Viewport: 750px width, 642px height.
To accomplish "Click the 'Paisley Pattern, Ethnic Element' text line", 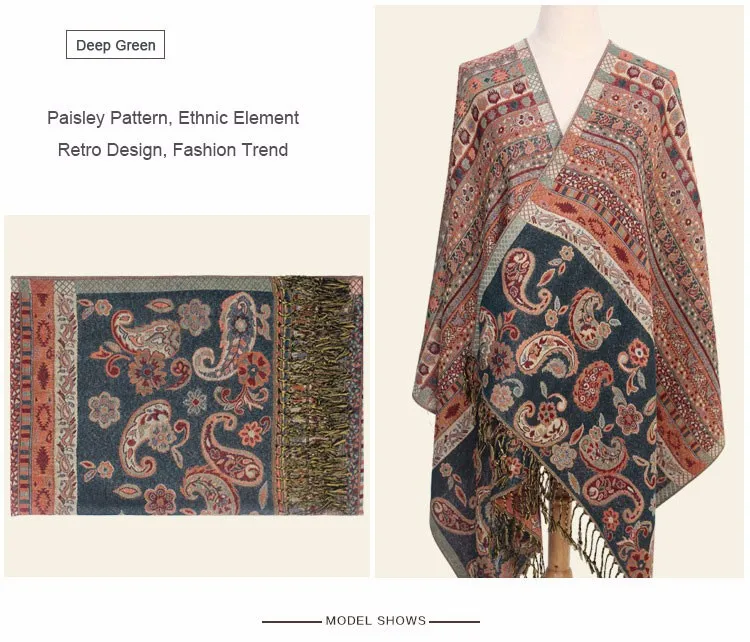I will click(x=173, y=118).
